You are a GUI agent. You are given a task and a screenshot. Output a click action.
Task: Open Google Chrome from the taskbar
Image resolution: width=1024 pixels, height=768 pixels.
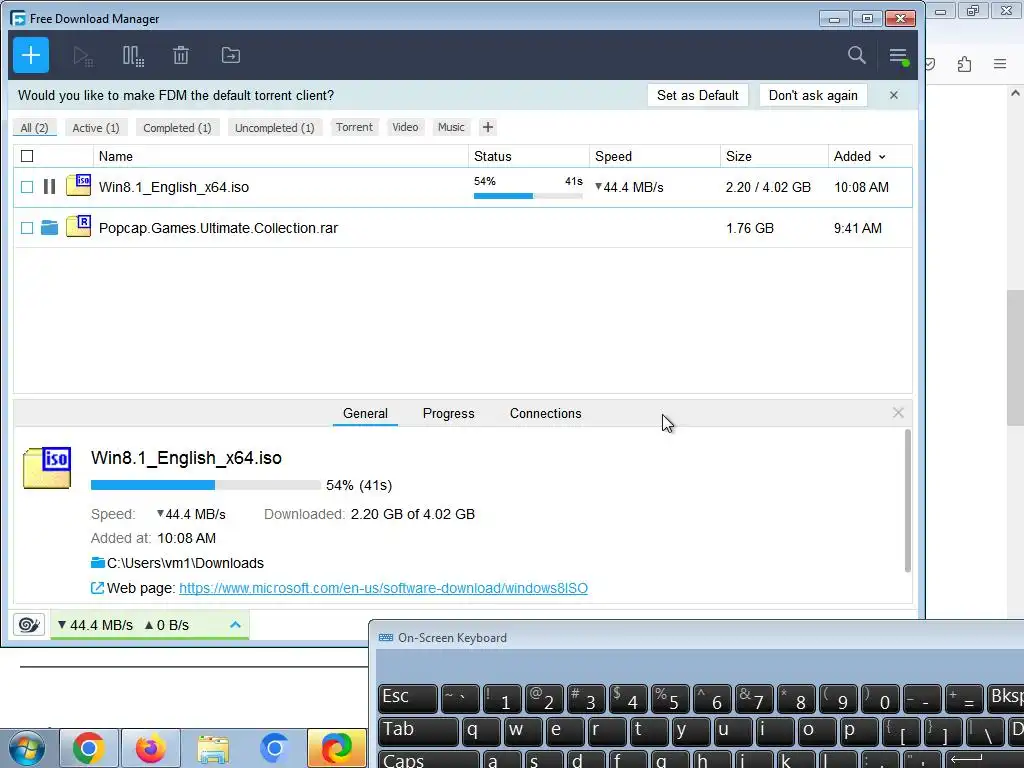pos(89,748)
